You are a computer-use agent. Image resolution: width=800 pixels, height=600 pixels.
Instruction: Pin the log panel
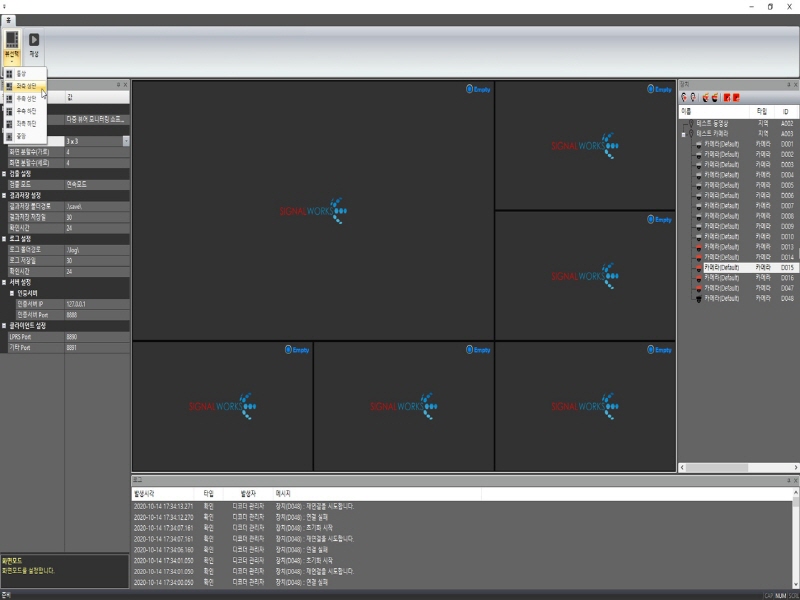pos(788,481)
